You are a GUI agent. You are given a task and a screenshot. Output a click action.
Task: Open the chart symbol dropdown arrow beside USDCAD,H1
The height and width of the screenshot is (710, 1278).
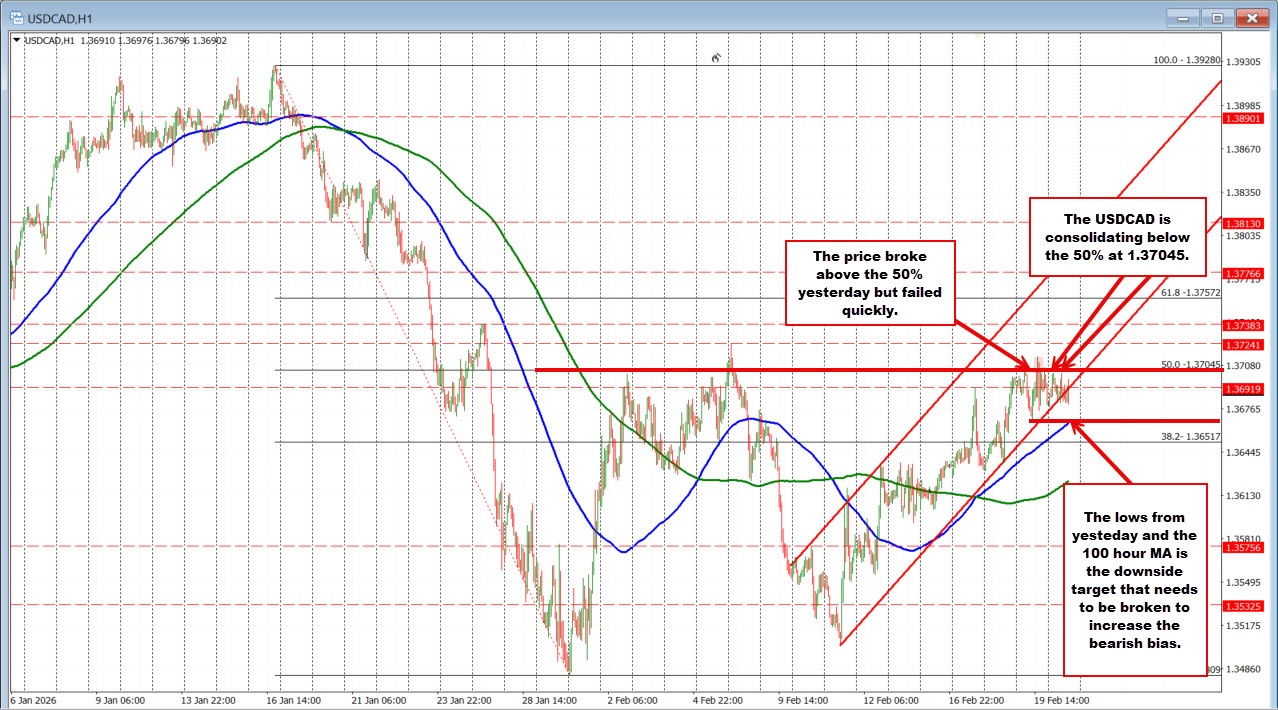16,41
